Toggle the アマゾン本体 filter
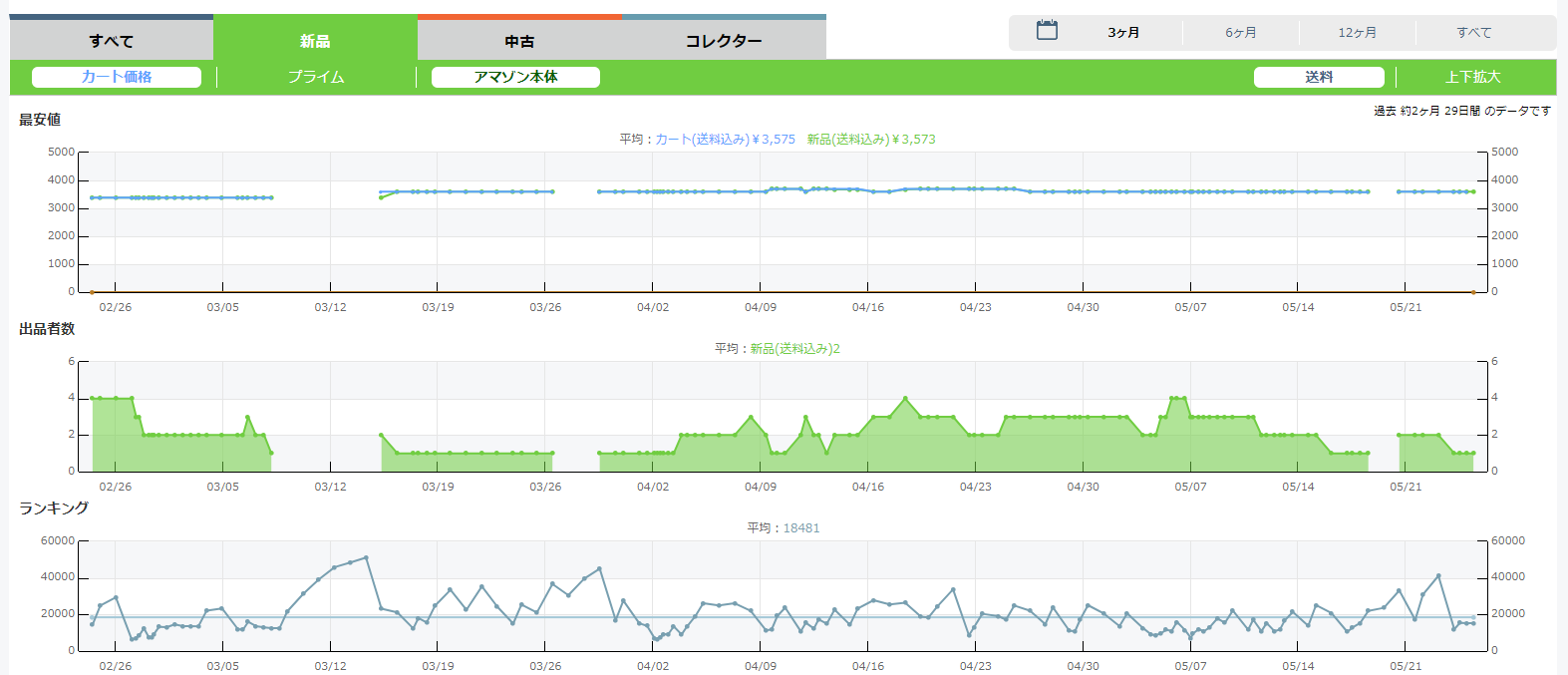Viewport: 1568px width, 675px height. coord(515,77)
